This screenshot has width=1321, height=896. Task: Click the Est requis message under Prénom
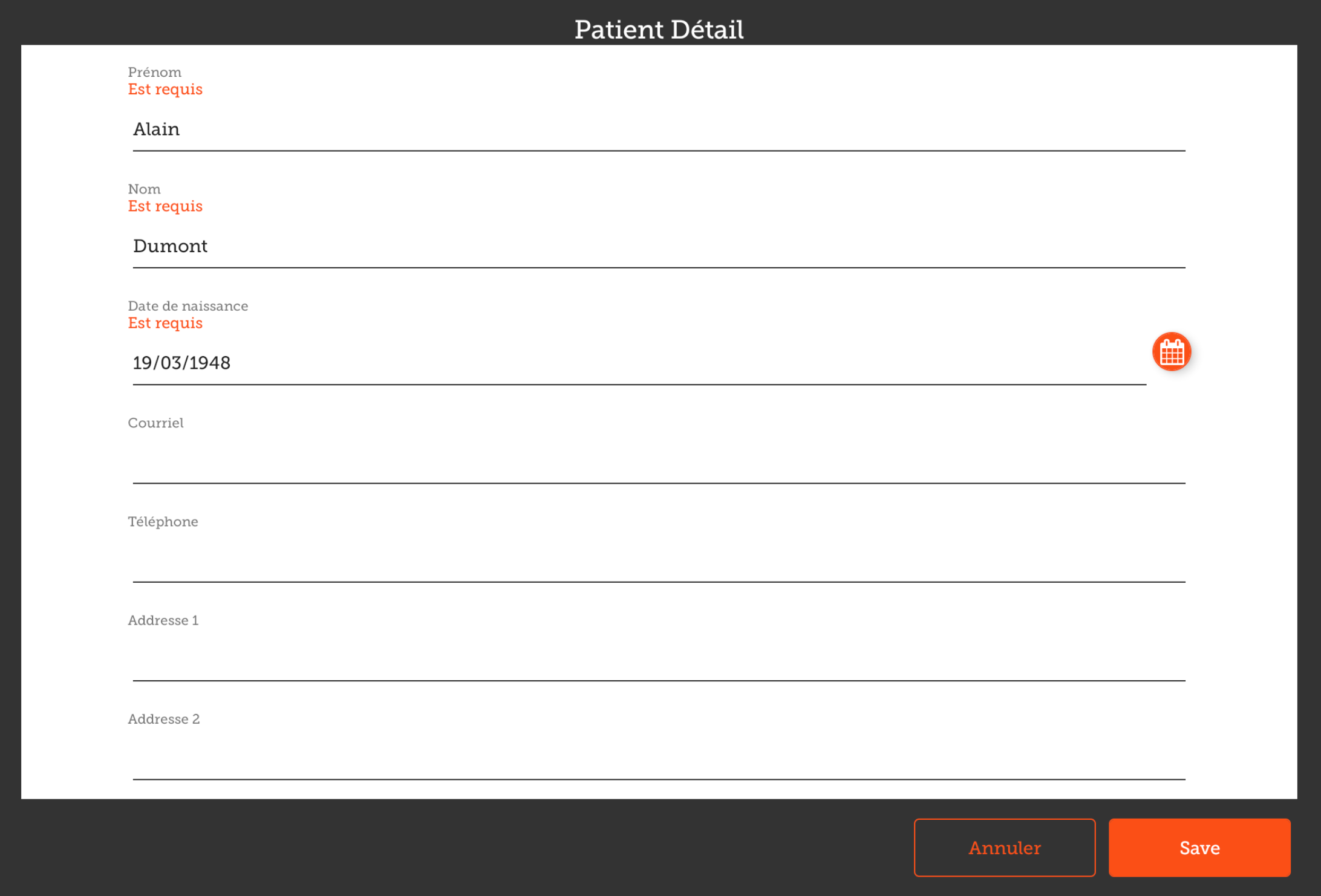point(165,89)
